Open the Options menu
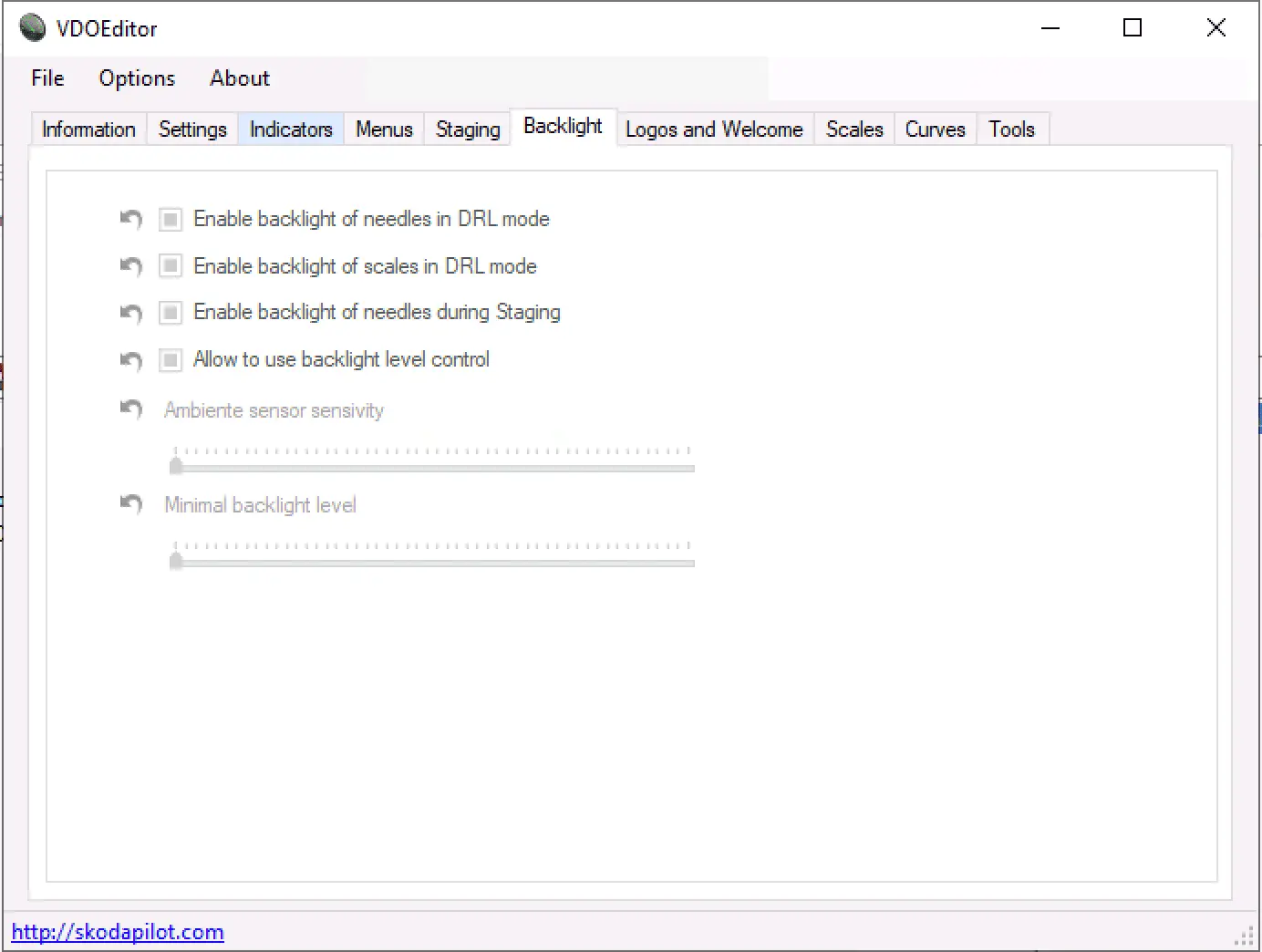The width and height of the screenshot is (1262, 952). click(137, 78)
